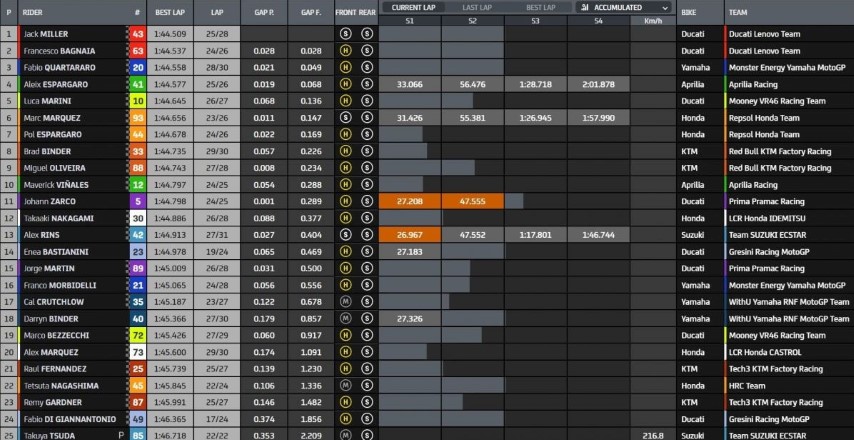Click Raul Fernandez's rear soft tyre icon

click(x=367, y=369)
